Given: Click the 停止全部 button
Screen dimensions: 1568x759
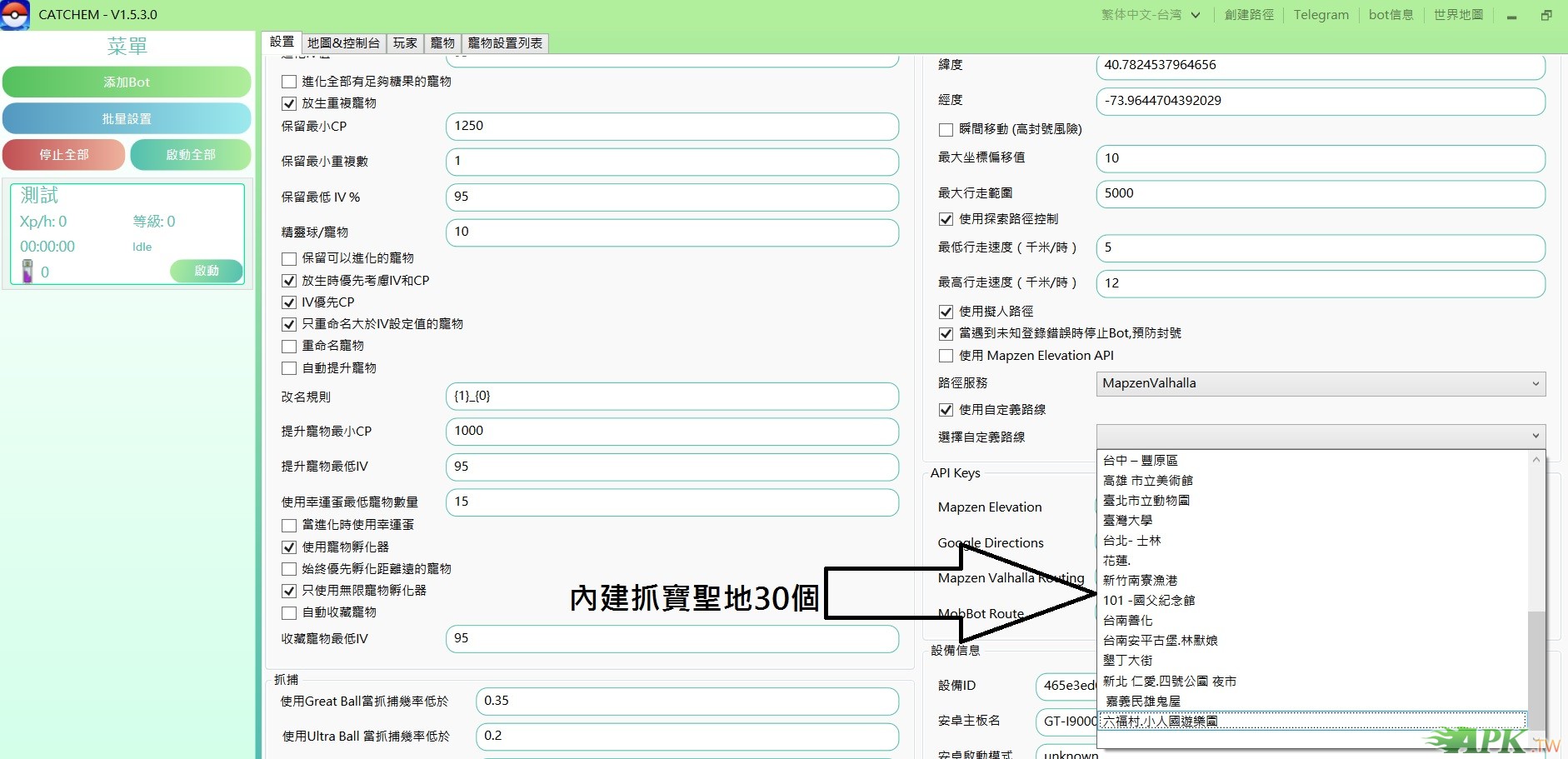Looking at the screenshot, I should click(x=64, y=155).
